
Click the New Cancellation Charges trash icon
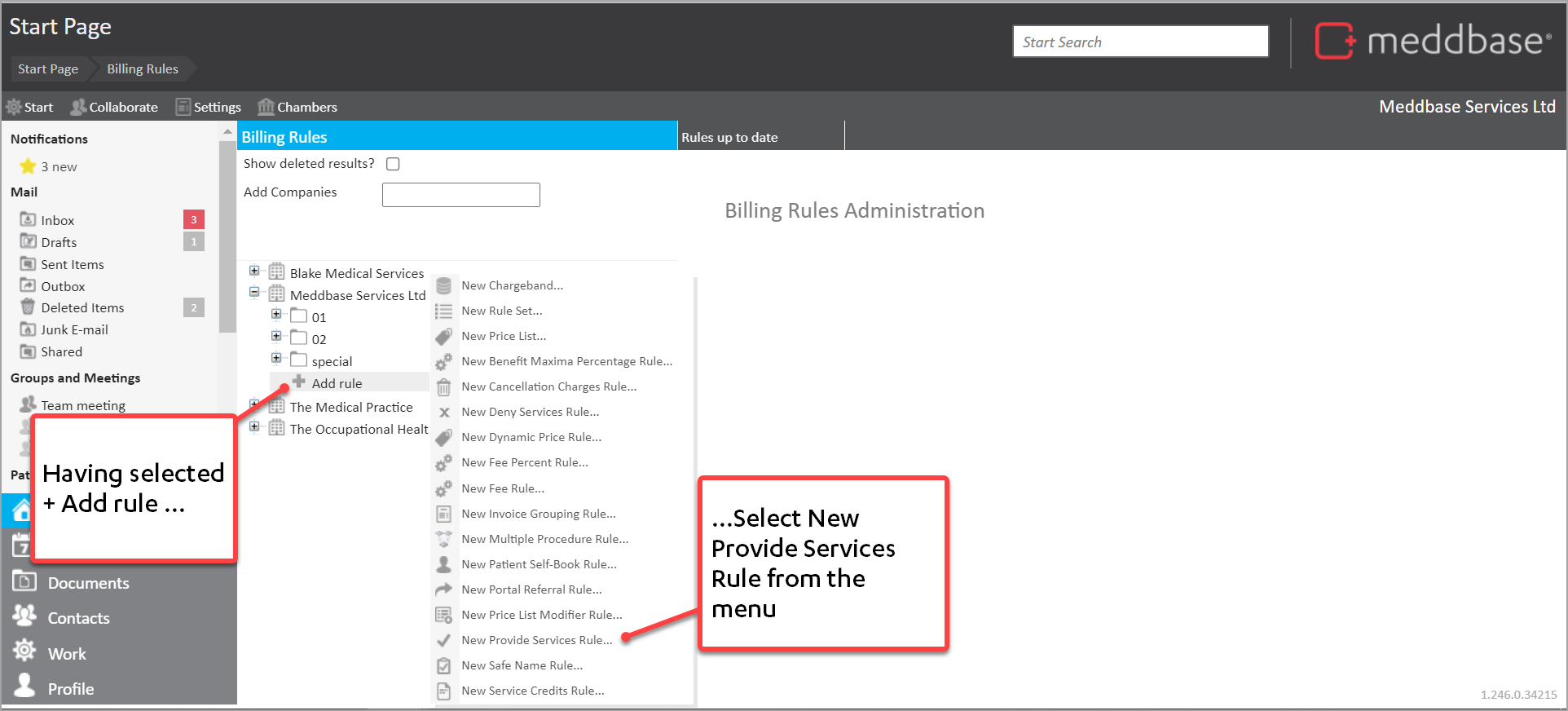pyautogui.click(x=443, y=387)
